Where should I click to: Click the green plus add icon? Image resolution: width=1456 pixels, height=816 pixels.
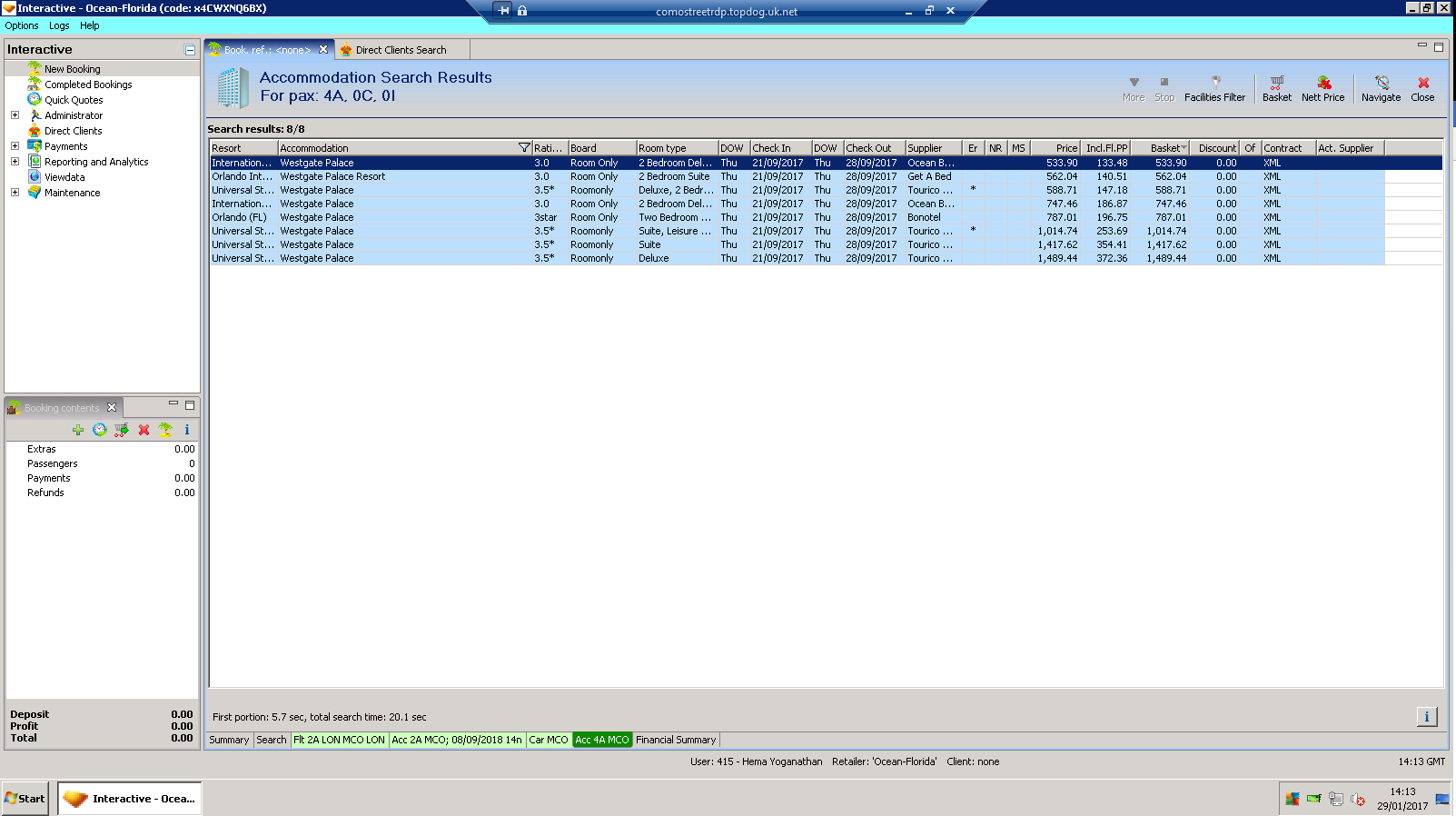pos(78,430)
